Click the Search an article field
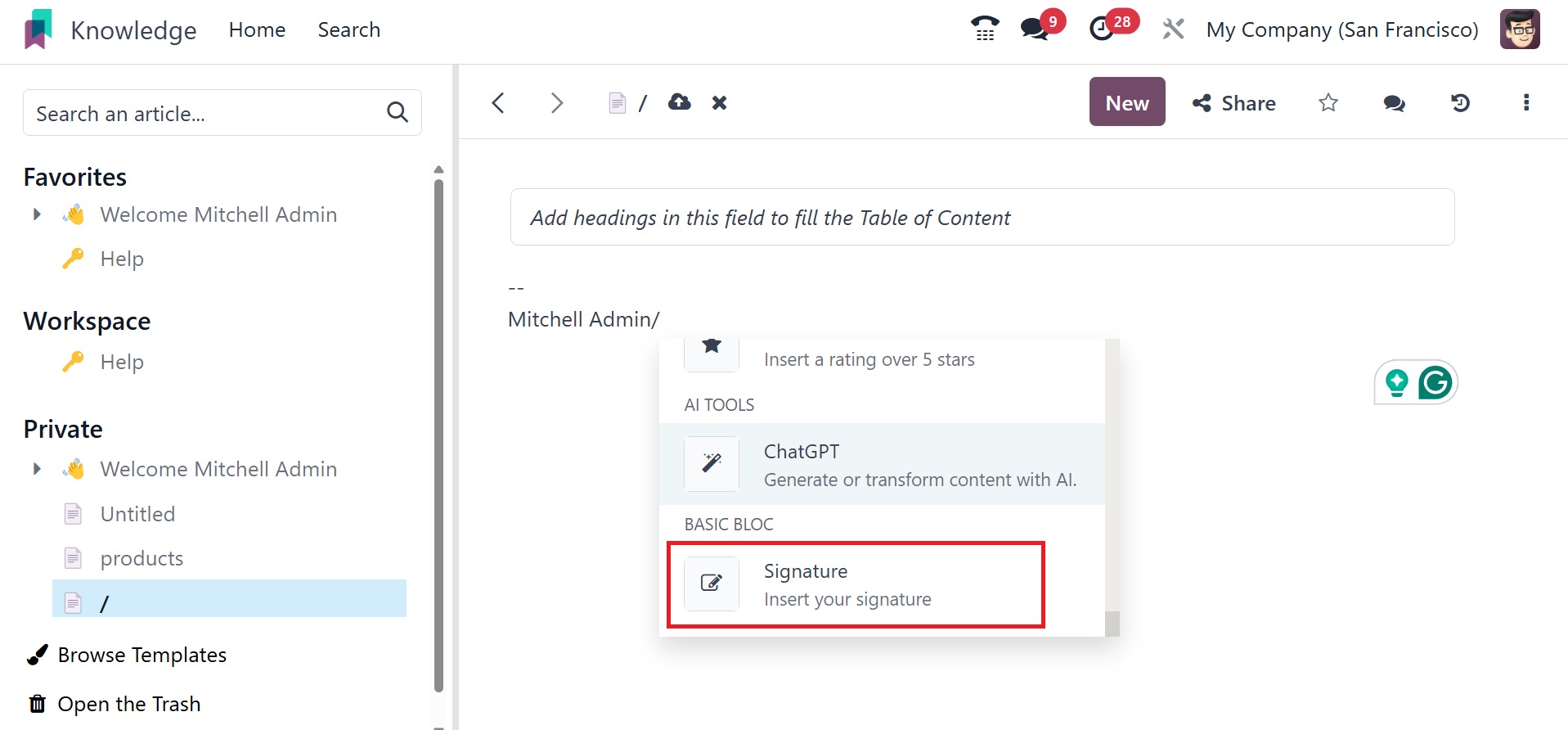The height and width of the screenshot is (730, 1568). point(204,113)
